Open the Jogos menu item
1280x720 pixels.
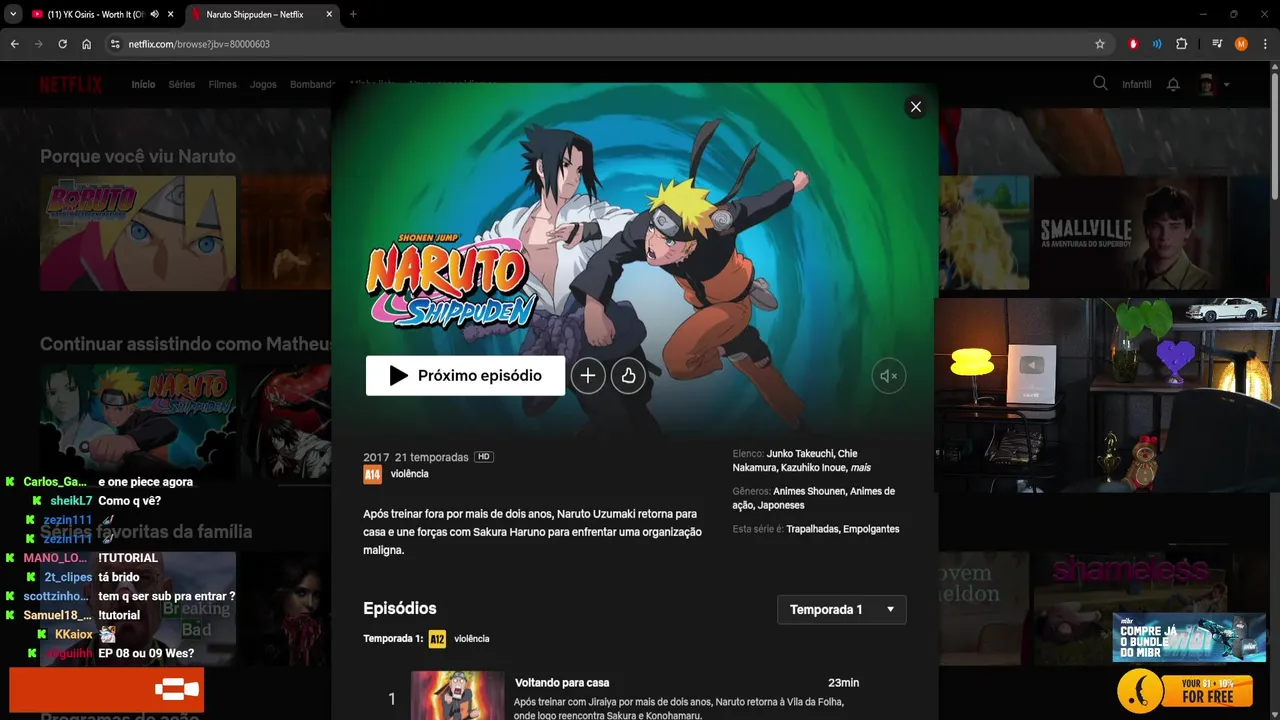coord(263,85)
